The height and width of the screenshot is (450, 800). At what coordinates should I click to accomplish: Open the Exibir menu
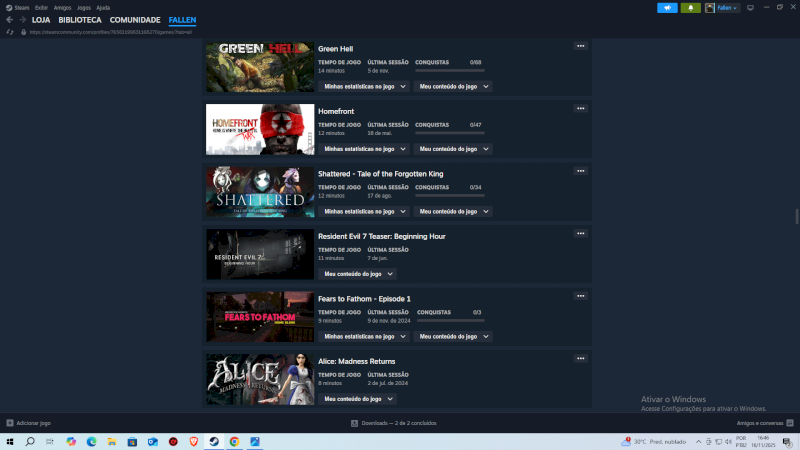[41, 8]
